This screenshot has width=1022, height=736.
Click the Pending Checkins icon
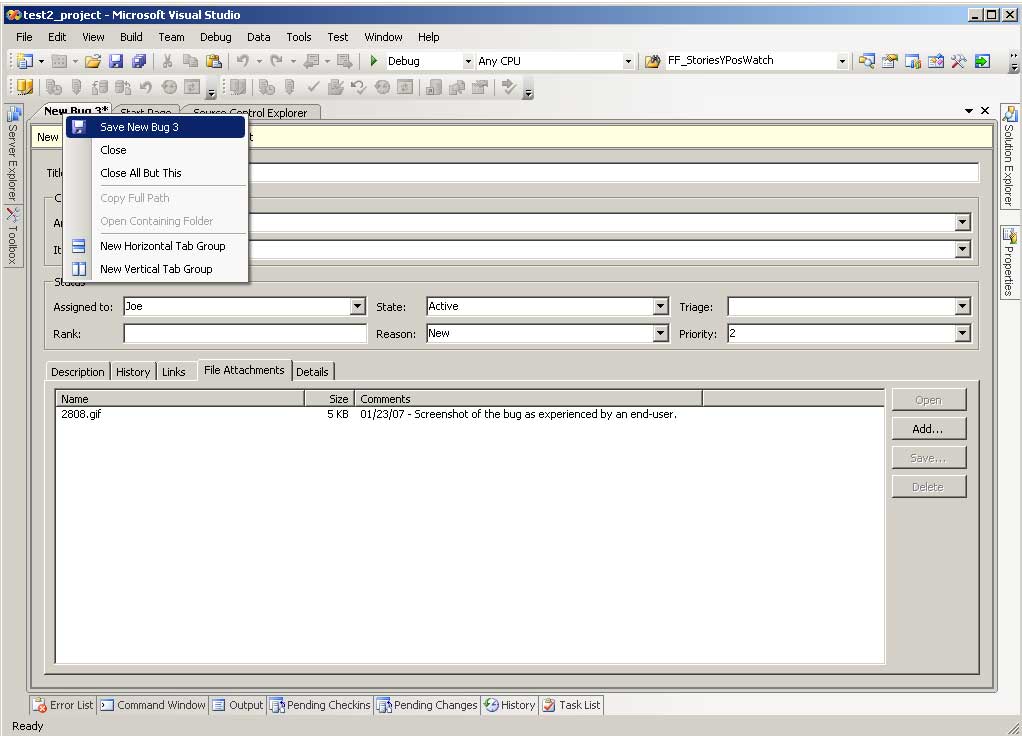277,705
